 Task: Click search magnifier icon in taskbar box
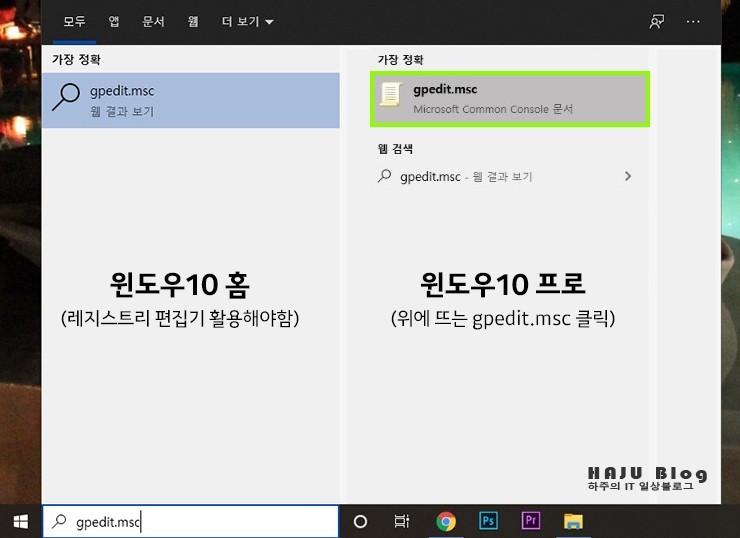(x=59, y=521)
